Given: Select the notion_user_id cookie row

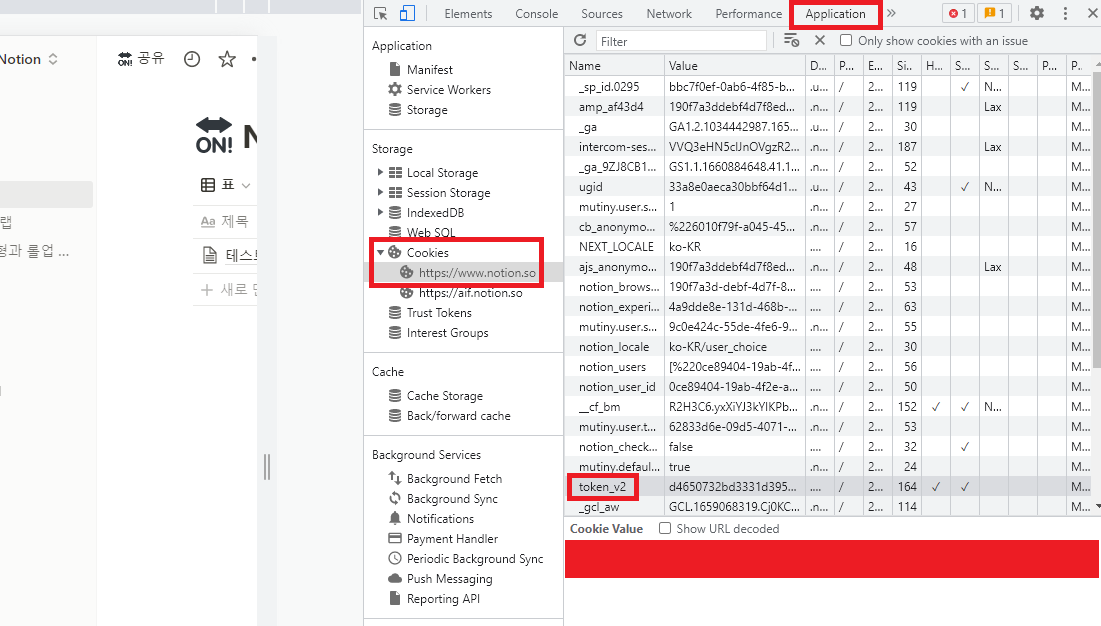Looking at the screenshot, I should tap(829, 387).
